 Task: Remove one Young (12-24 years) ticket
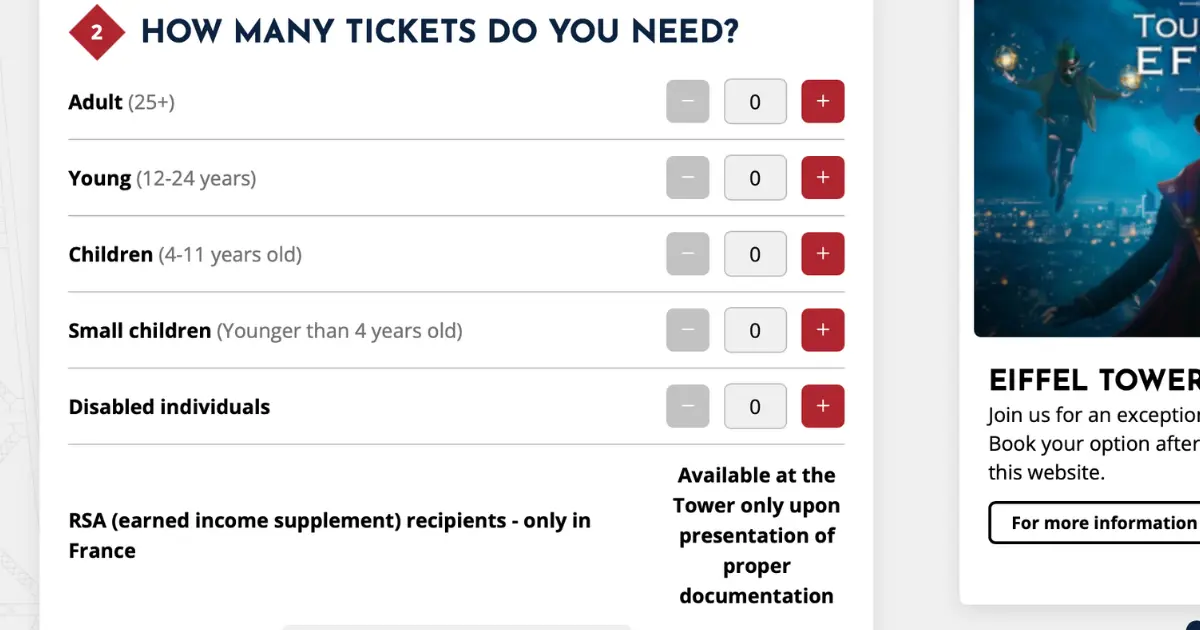pos(688,178)
